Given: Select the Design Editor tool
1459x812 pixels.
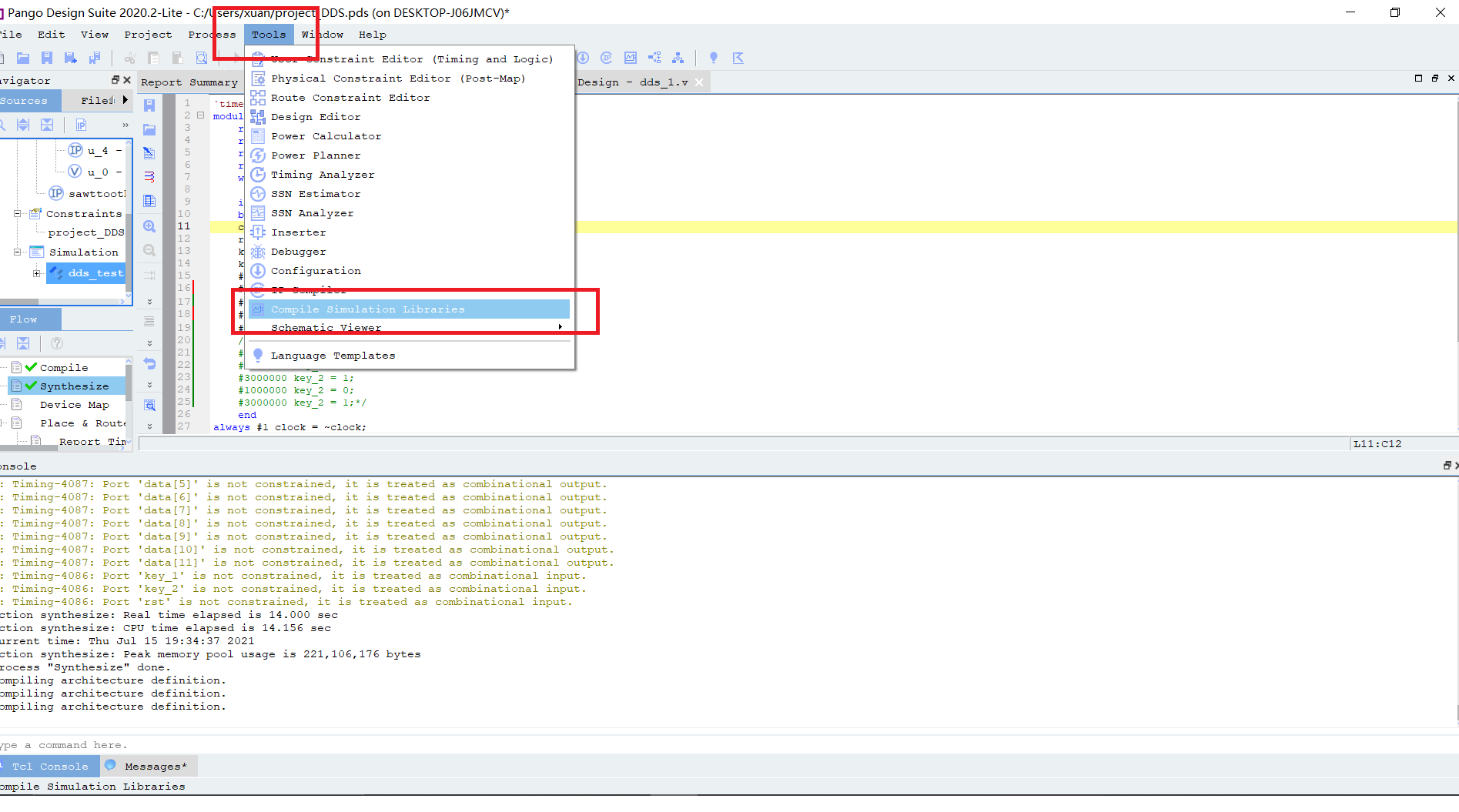Looking at the screenshot, I should point(316,116).
